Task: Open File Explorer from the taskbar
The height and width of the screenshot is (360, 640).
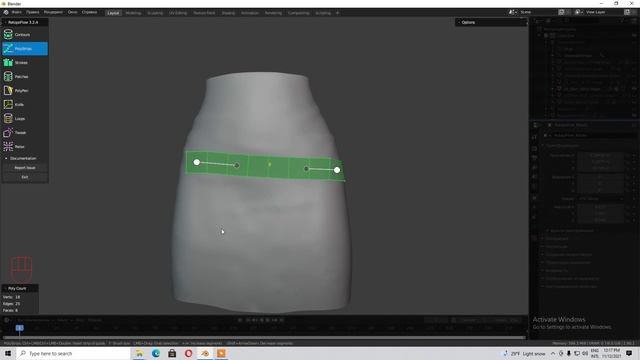Action: [x=139, y=353]
